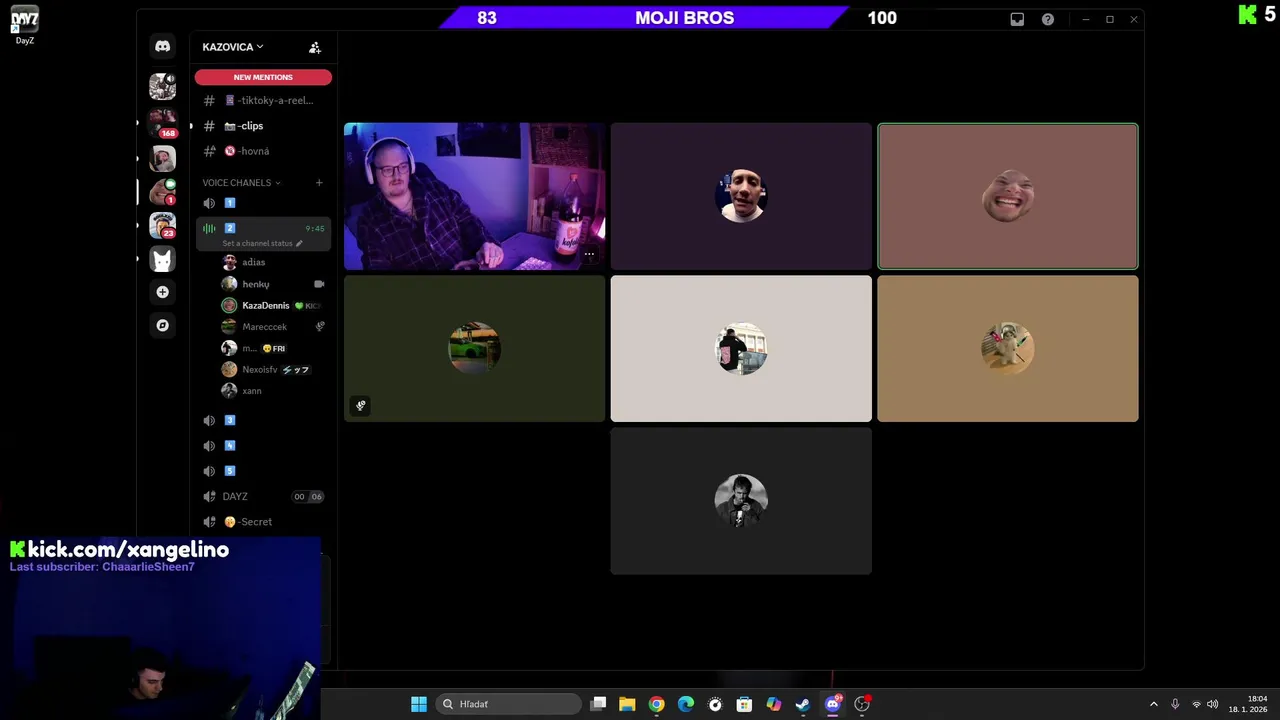
Task: Click the taskbar microphone tray icon
Action: click(1175, 704)
